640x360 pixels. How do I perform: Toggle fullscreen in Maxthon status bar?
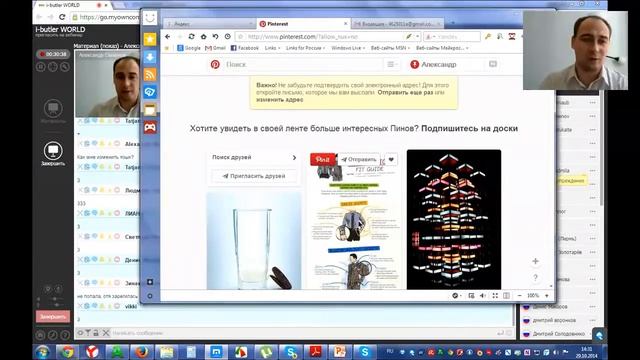coord(495,296)
